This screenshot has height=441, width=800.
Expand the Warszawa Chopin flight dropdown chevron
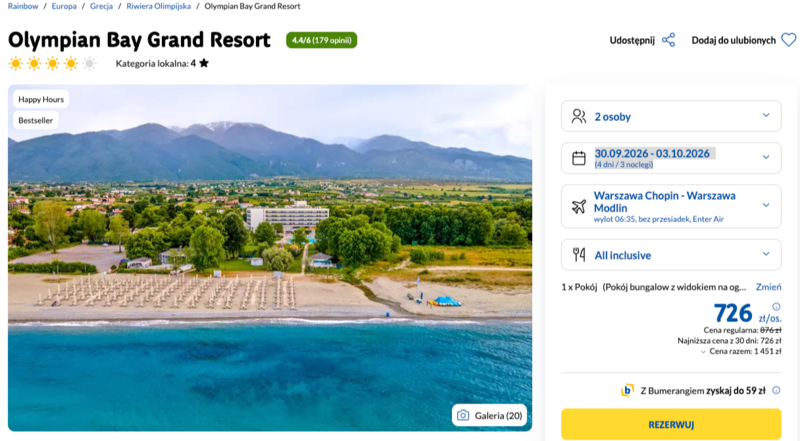pos(766,205)
